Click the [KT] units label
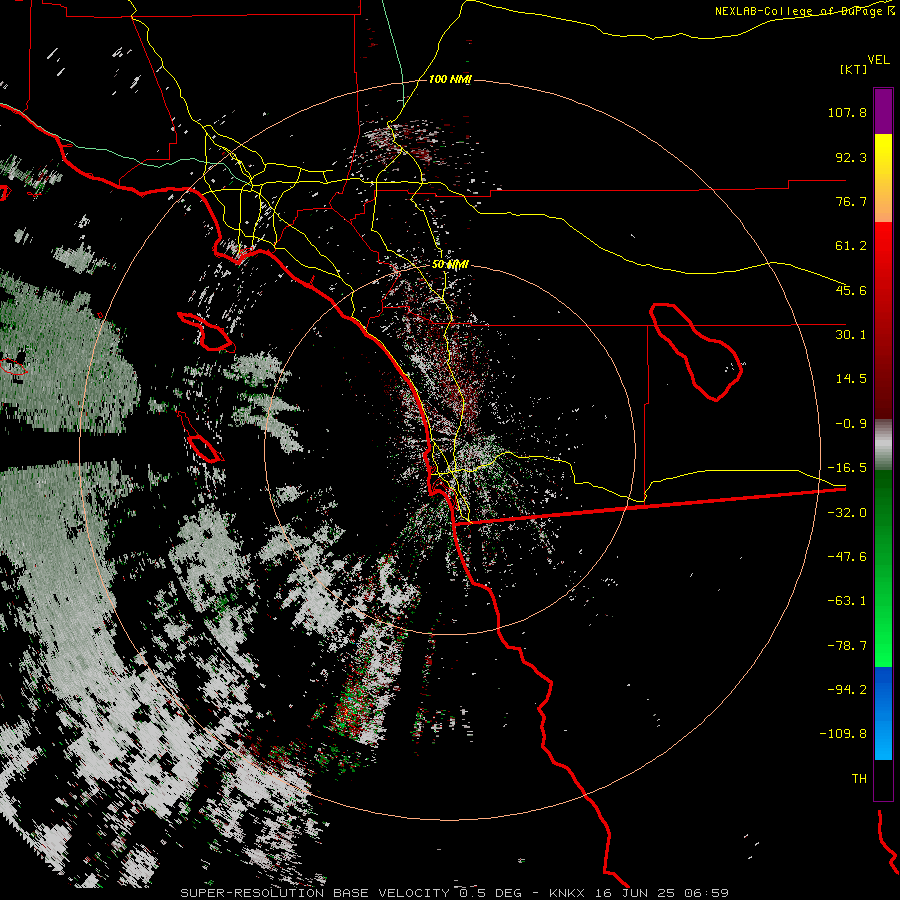This screenshot has width=900, height=900. (853, 69)
